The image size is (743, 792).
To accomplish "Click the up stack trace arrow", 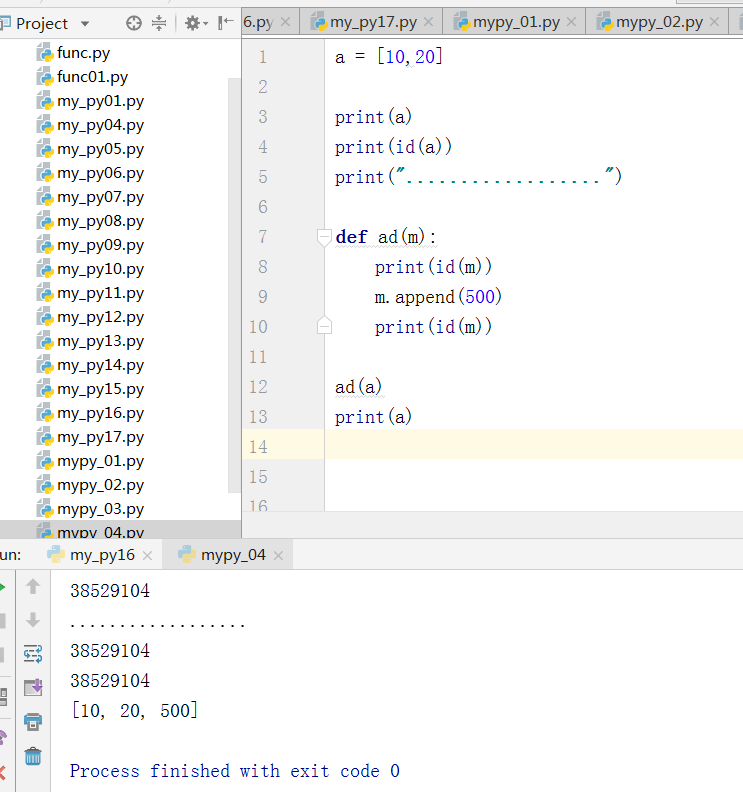I will click(33, 586).
